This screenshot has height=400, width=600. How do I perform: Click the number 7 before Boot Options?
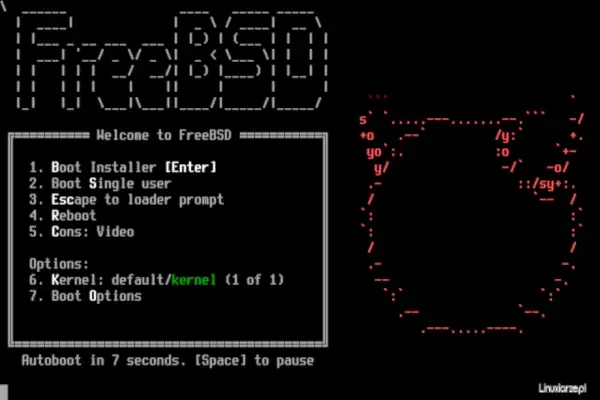[x=36, y=296]
